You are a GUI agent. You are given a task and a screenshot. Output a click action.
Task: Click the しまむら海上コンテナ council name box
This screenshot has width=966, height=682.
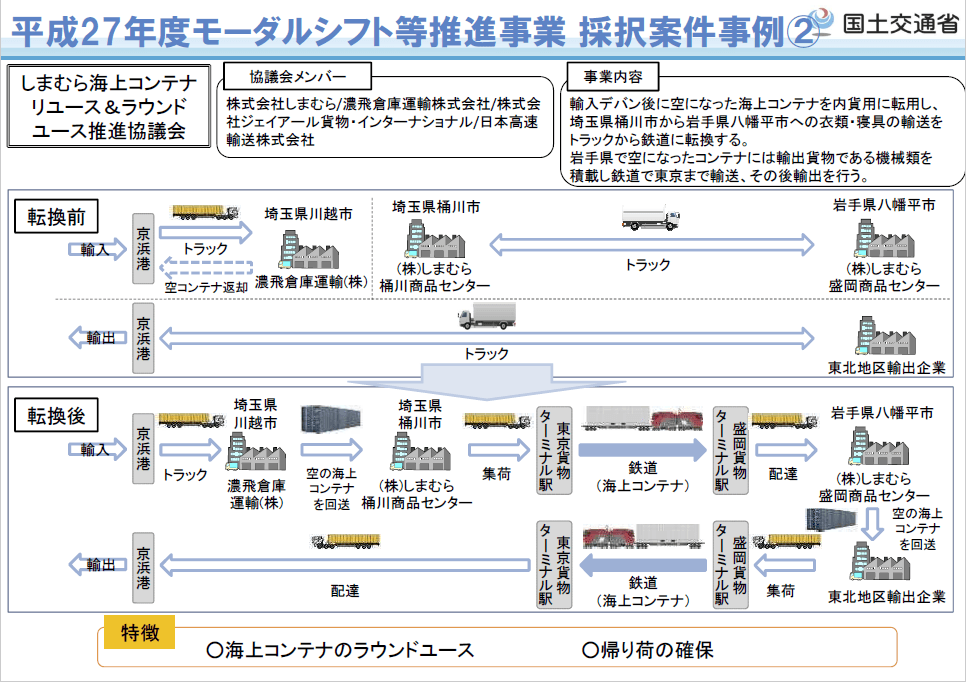click(x=109, y=106)
